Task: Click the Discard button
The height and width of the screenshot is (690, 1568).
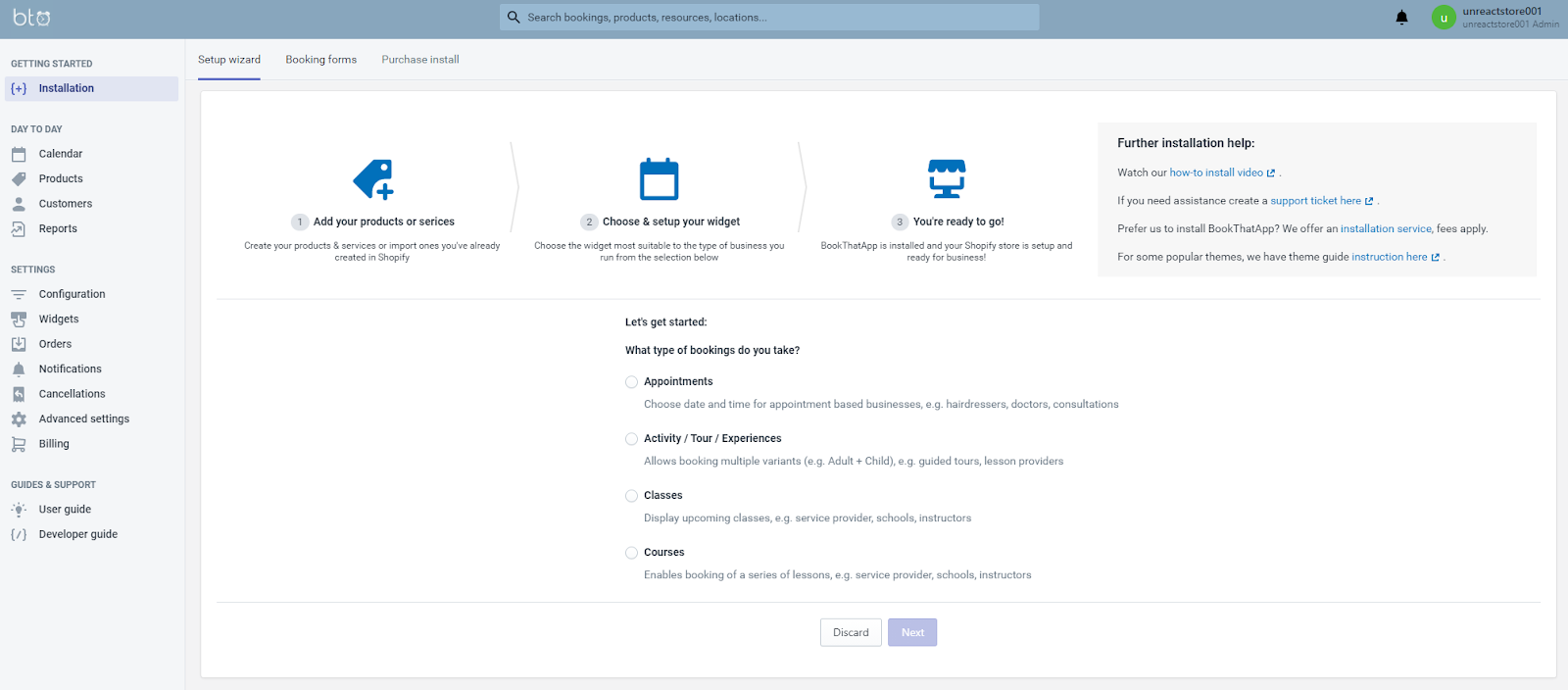Action: pos(851,632)
